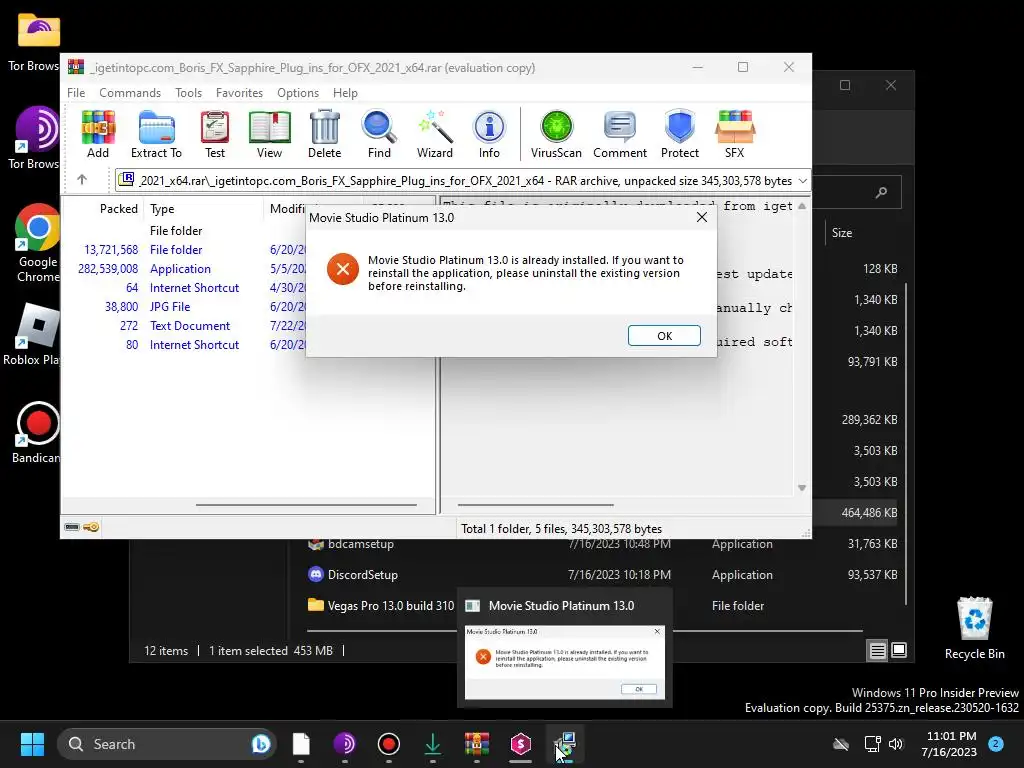The image size is (1024, 768).
Task: Click the Movie Studio Platinum preview thumbnail
Action: [x=565, y=662]
